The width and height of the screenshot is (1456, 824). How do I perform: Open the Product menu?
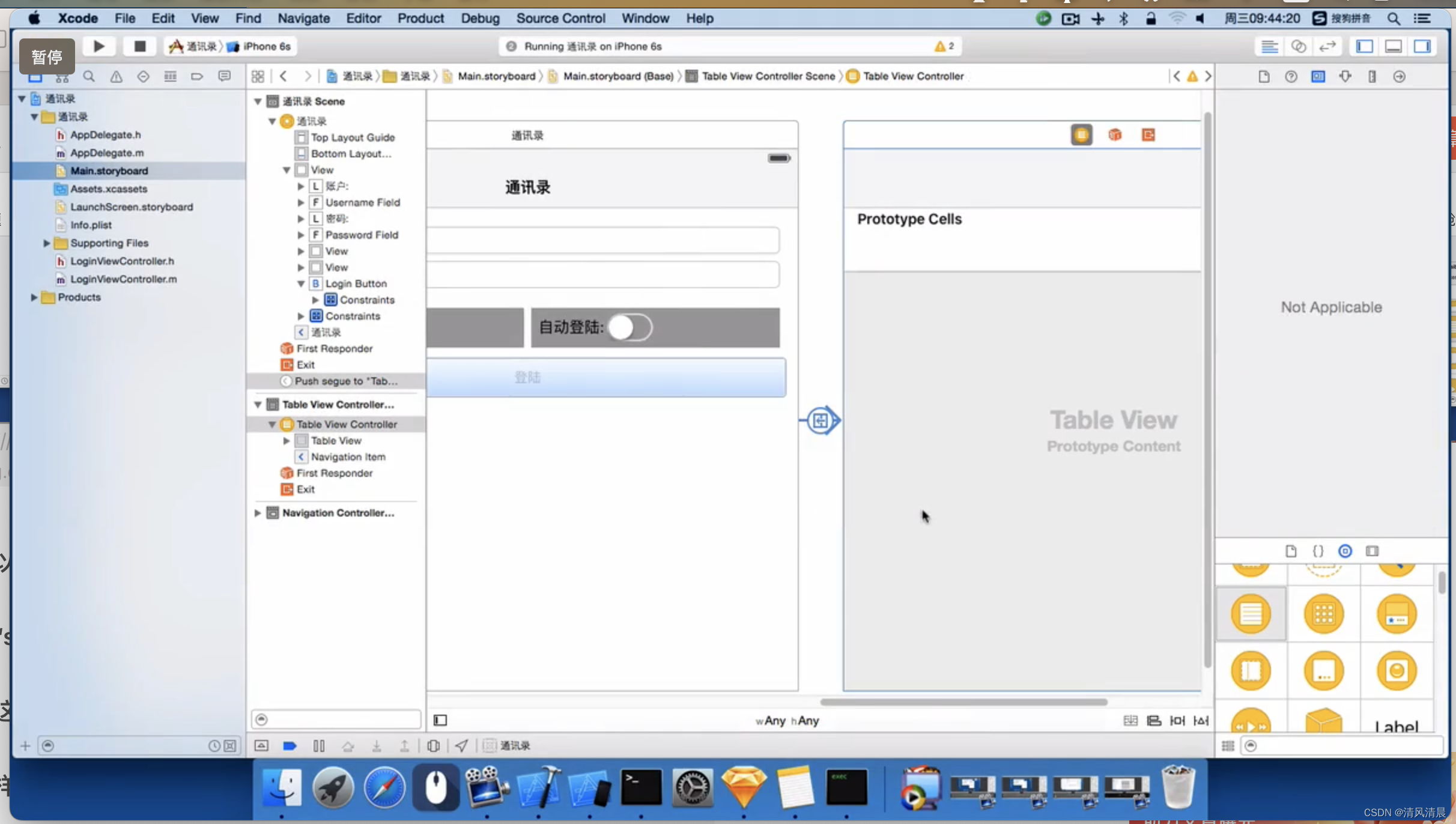tap(420, 18)
